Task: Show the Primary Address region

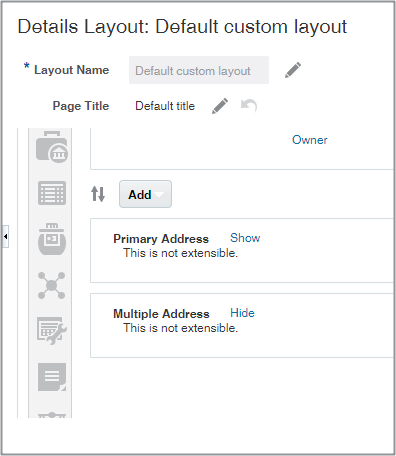Action: click(245, 238)
